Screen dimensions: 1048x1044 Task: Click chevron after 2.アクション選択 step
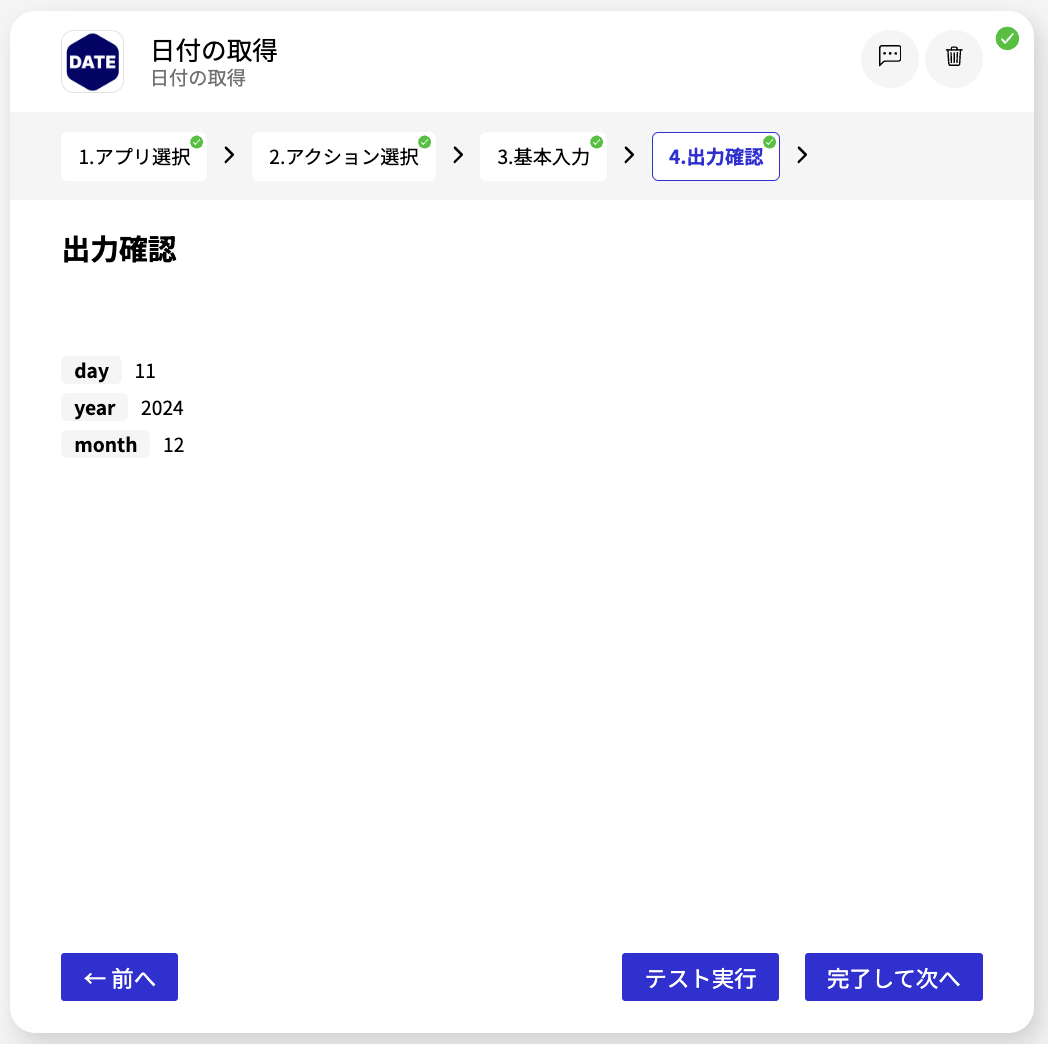click(x=458, y=155)
